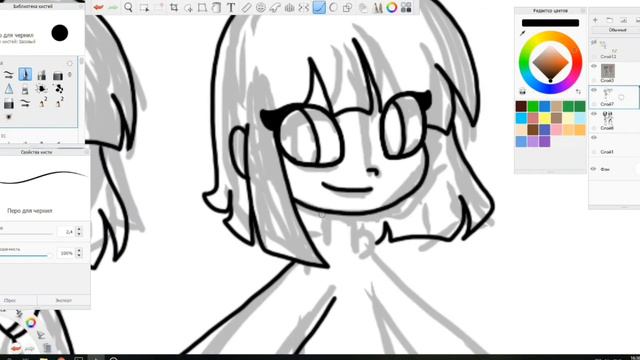Pick the smear brush in library's first row
The image size is (640, 360).
click(x=9, y=75)
